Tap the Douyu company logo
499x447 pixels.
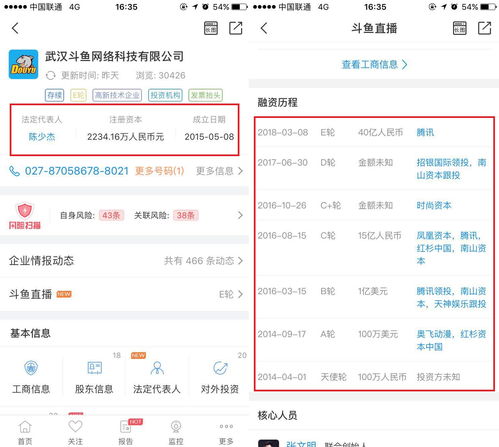click(23, 64)
